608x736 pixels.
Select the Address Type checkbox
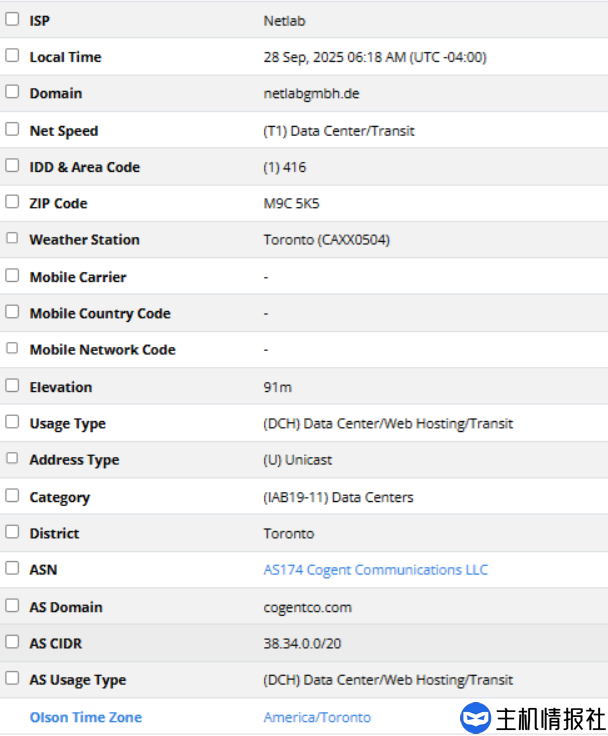click(12, 458)
